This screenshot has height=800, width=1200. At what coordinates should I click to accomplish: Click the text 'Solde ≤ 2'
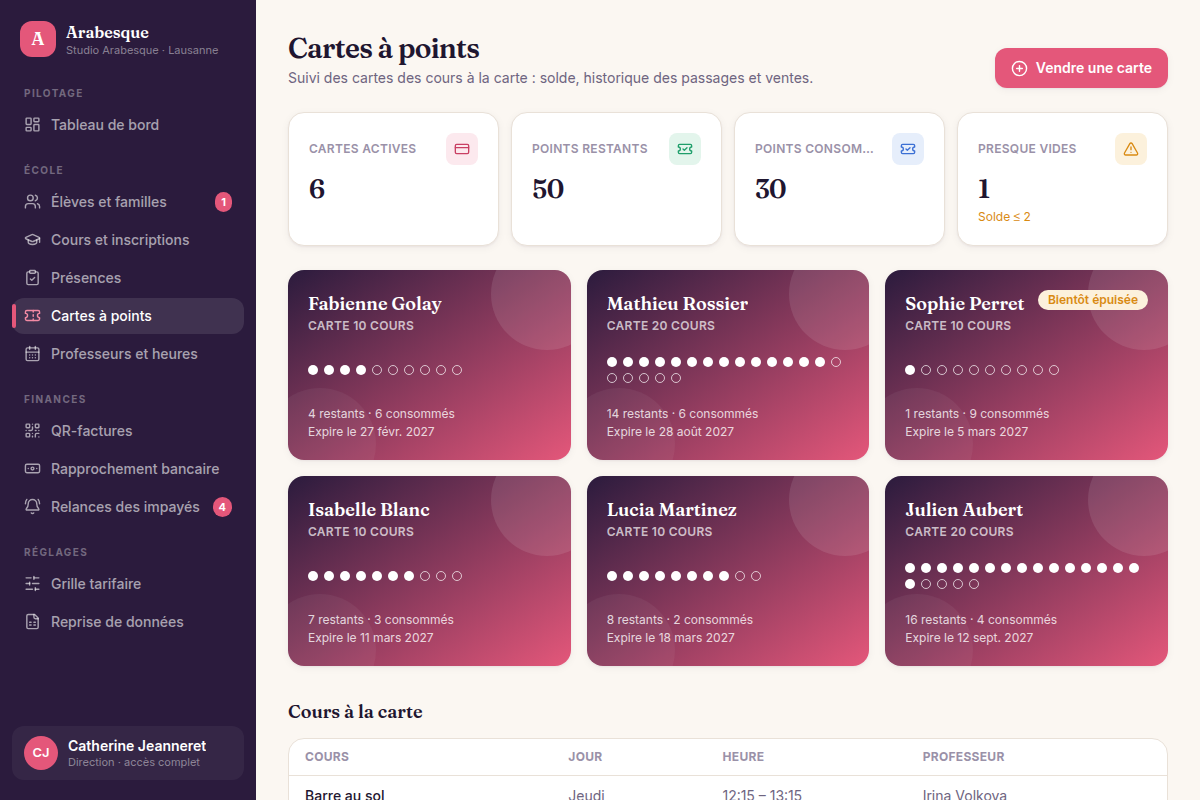pos(1004,216)
